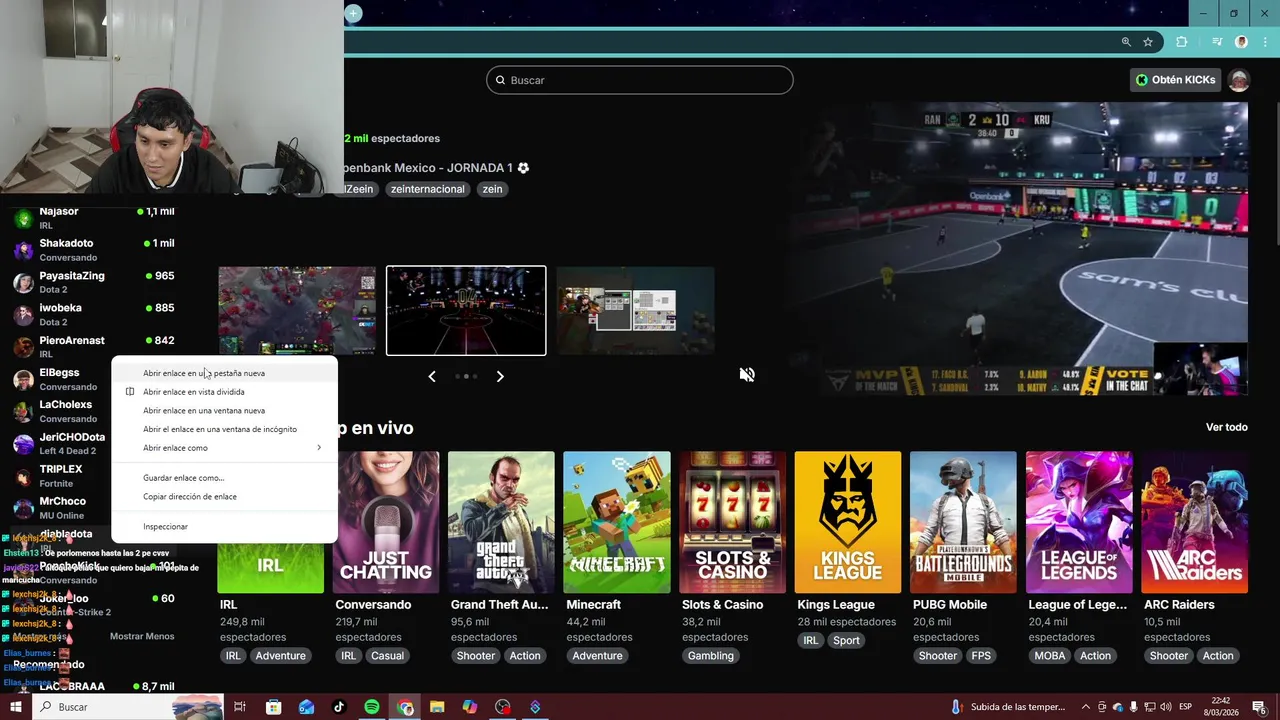
Task: Click the split view icon in context menu
Action: [130, 392]
